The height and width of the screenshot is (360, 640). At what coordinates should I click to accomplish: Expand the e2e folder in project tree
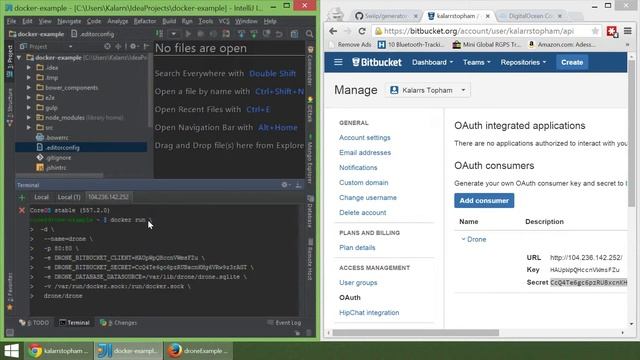click(29, 98)
